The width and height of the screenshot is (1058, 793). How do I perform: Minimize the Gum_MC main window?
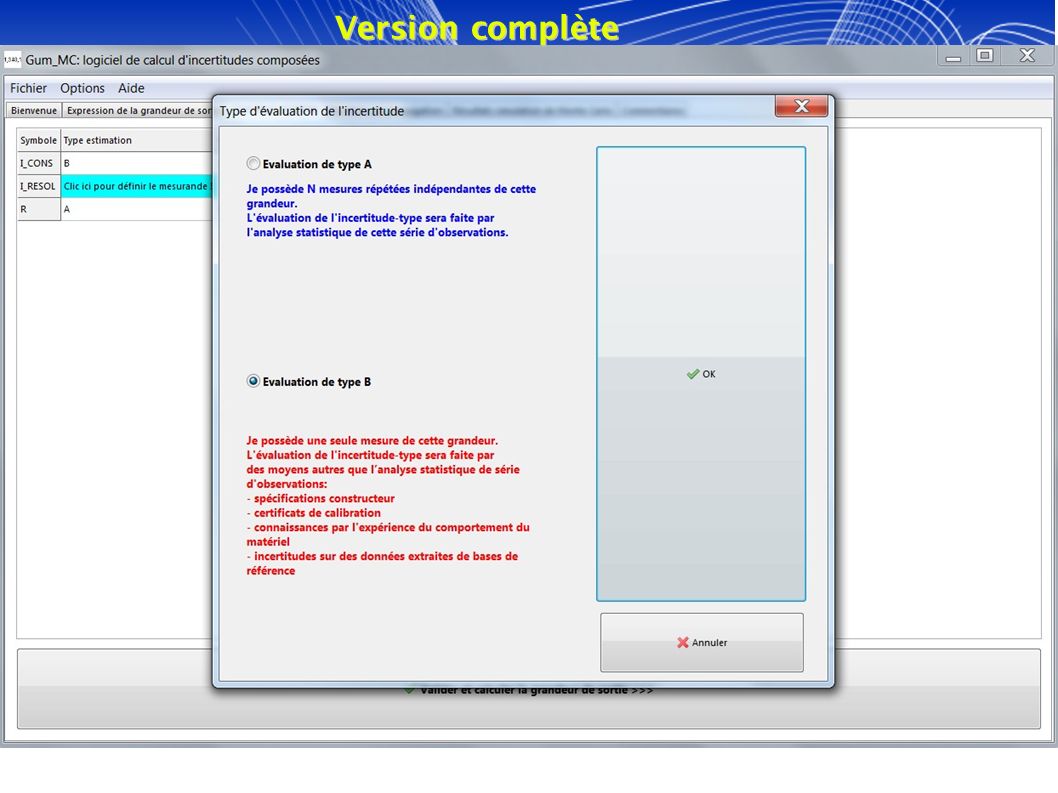click(953, 57)
